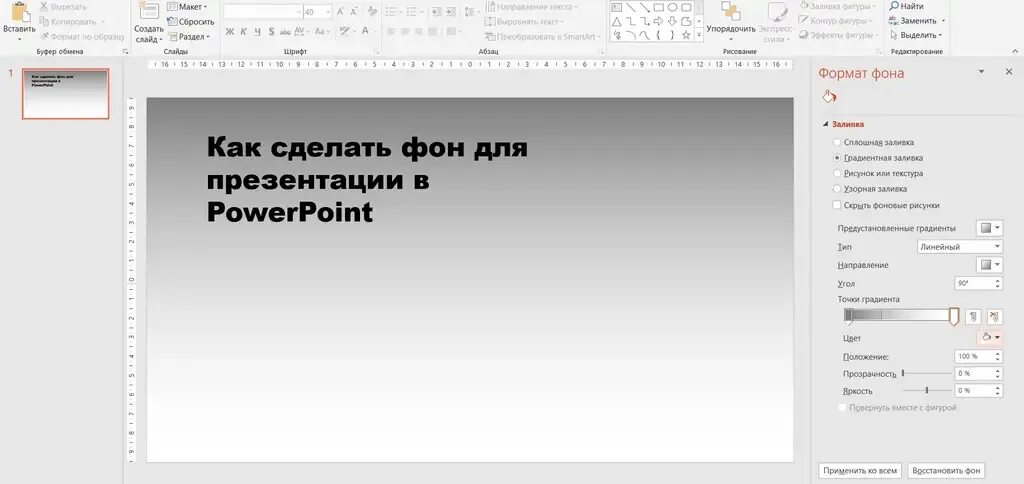Open the font size 40 dropdown
Image resolution: width=1024 pixels, height=484 pixels.
327,12
